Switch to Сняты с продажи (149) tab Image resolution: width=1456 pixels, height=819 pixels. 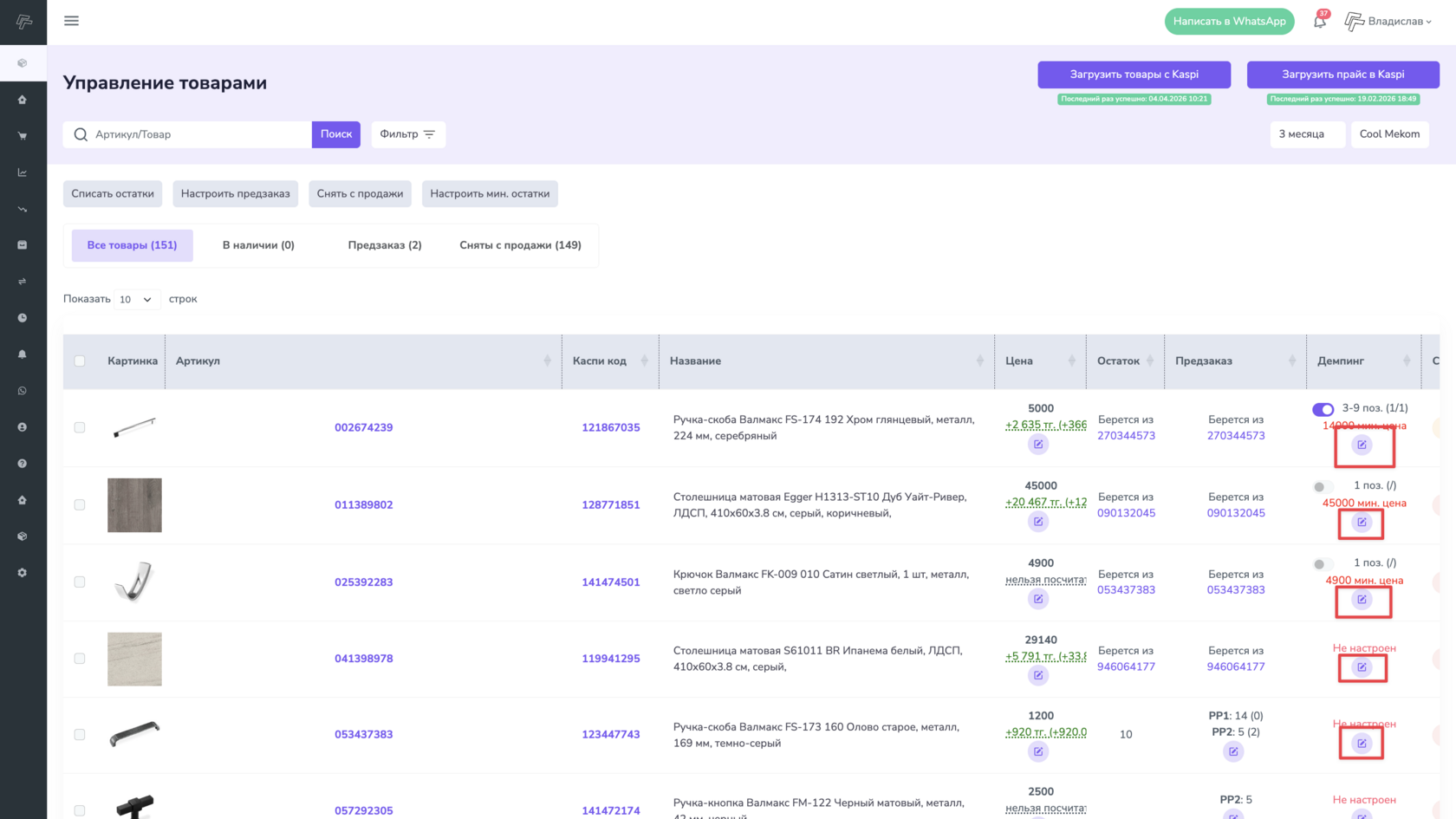520,245
